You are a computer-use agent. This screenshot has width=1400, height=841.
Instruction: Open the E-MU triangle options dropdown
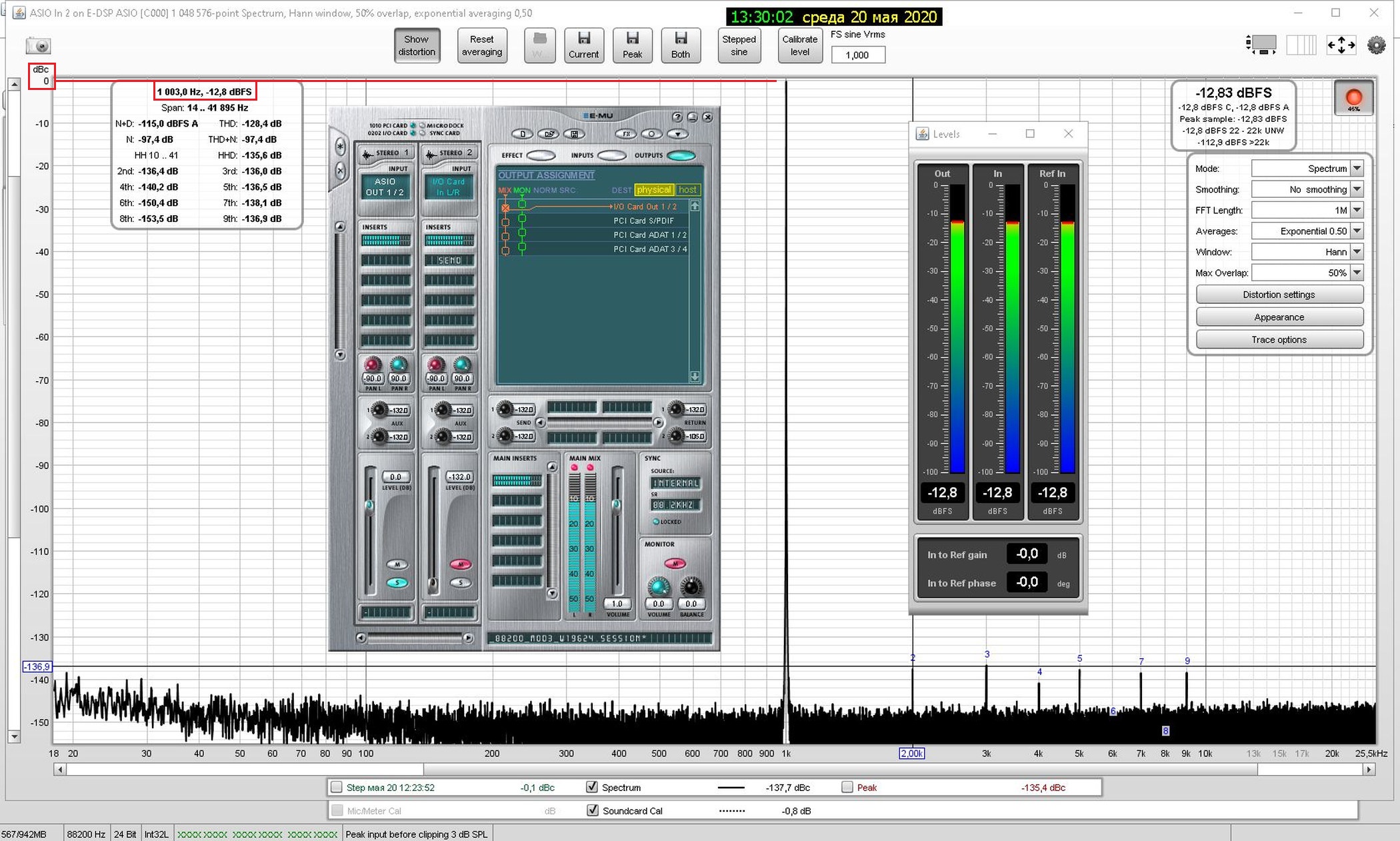[678, 134]
